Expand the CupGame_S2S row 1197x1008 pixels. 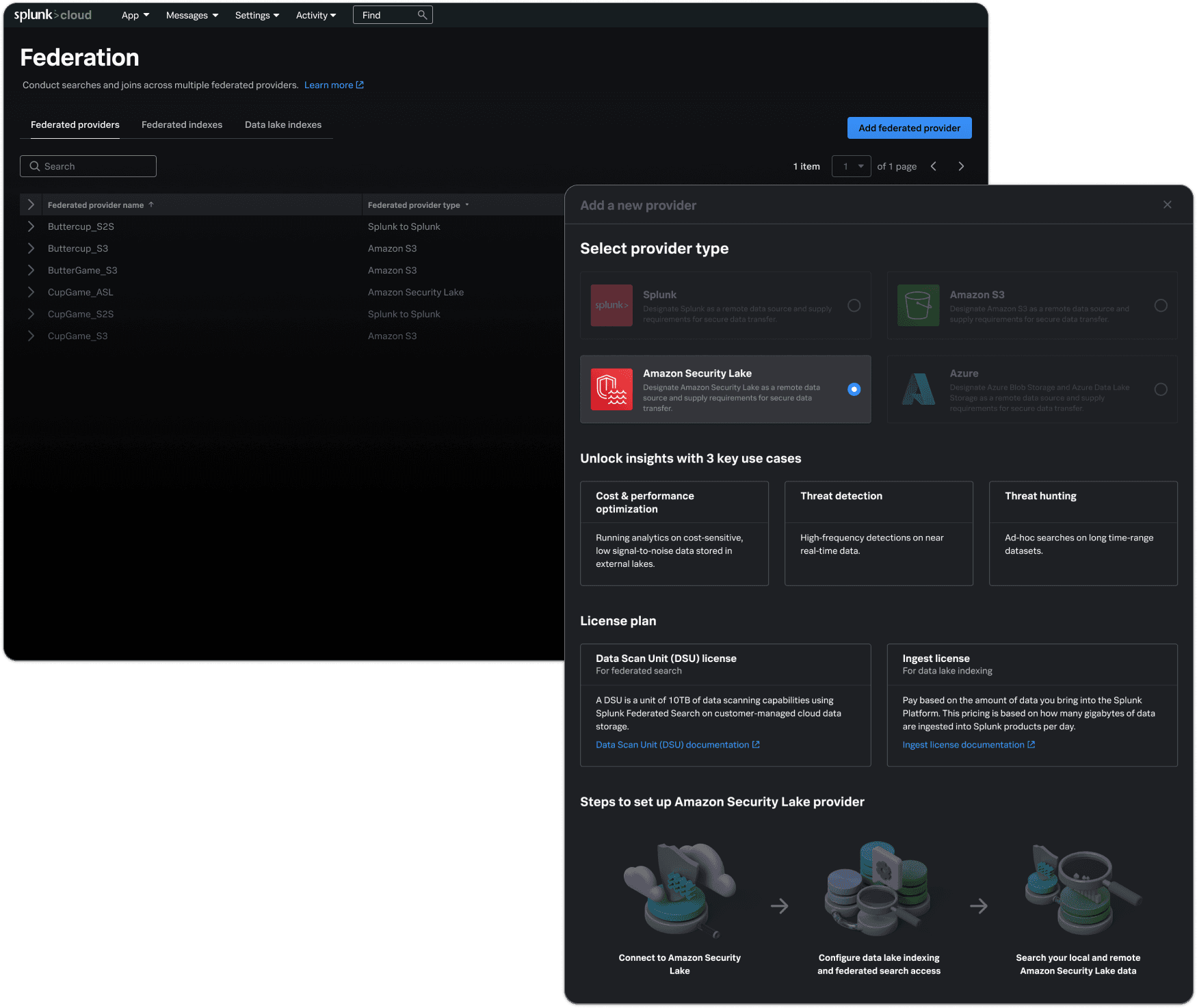click(x=31, y=314)
